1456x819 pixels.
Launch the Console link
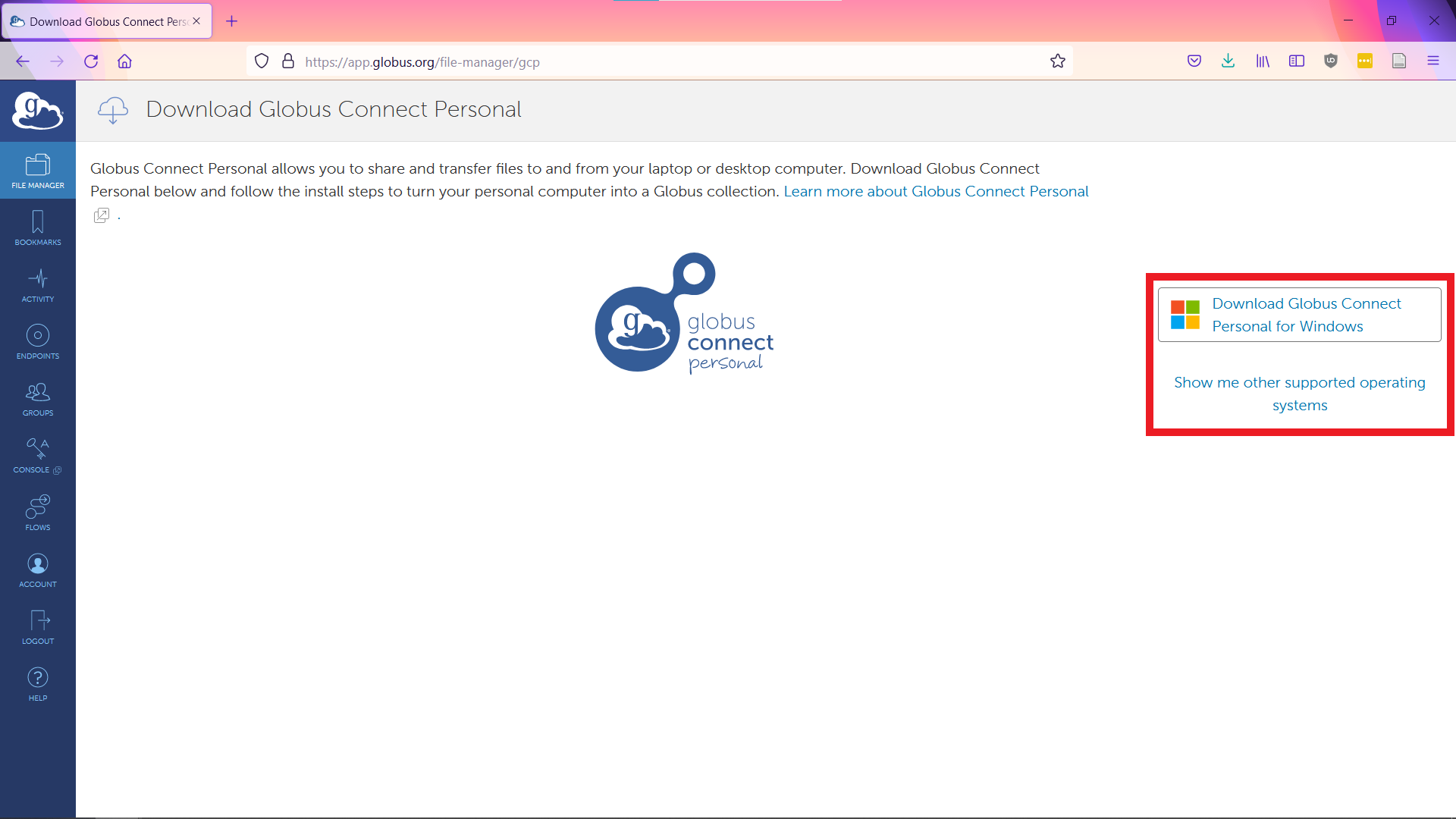[x=38, y=455]
